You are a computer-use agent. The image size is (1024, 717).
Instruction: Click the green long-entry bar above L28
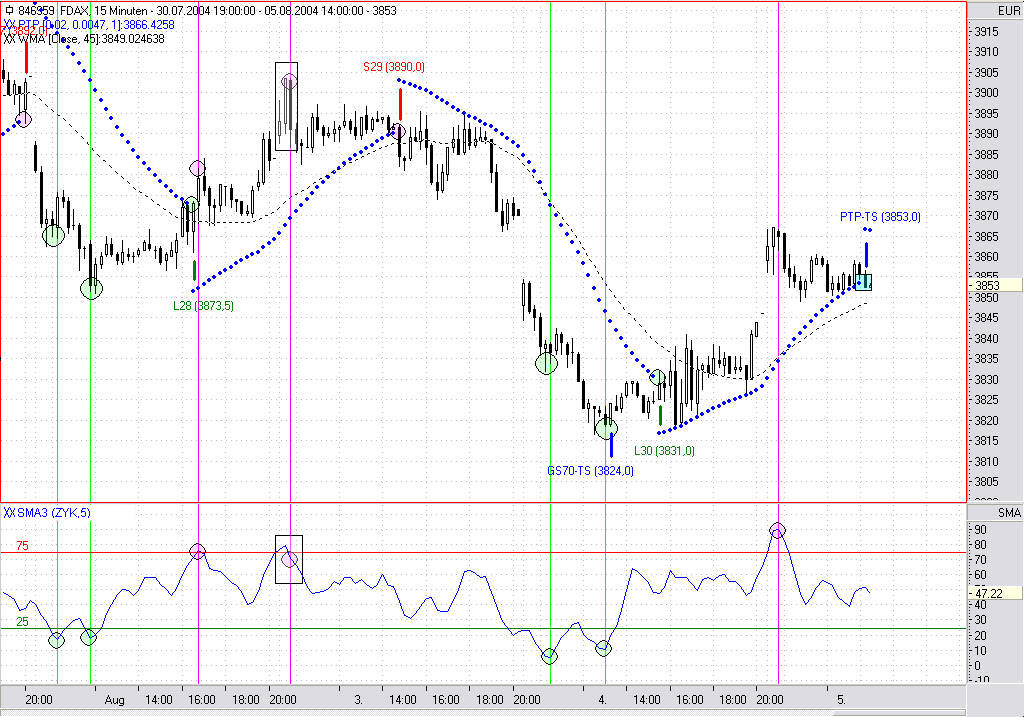click(195, 270)
